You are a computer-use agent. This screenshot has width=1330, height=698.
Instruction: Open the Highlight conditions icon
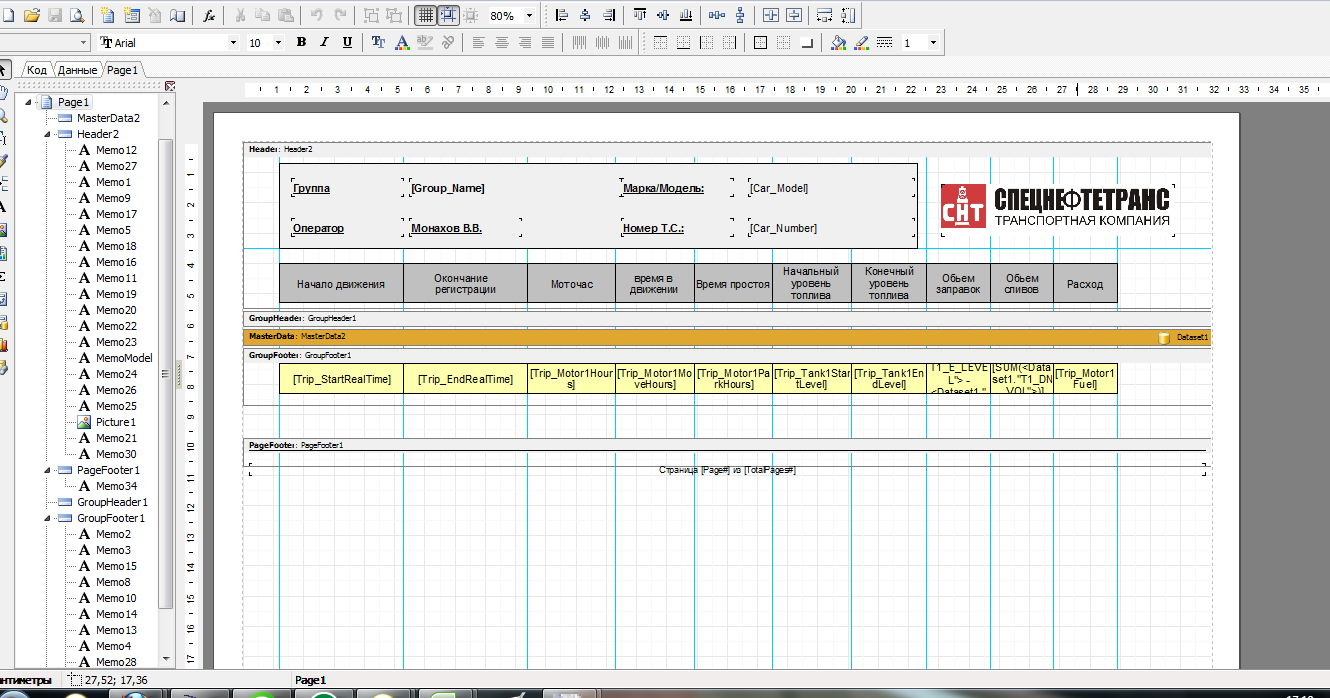coord(425,43)
